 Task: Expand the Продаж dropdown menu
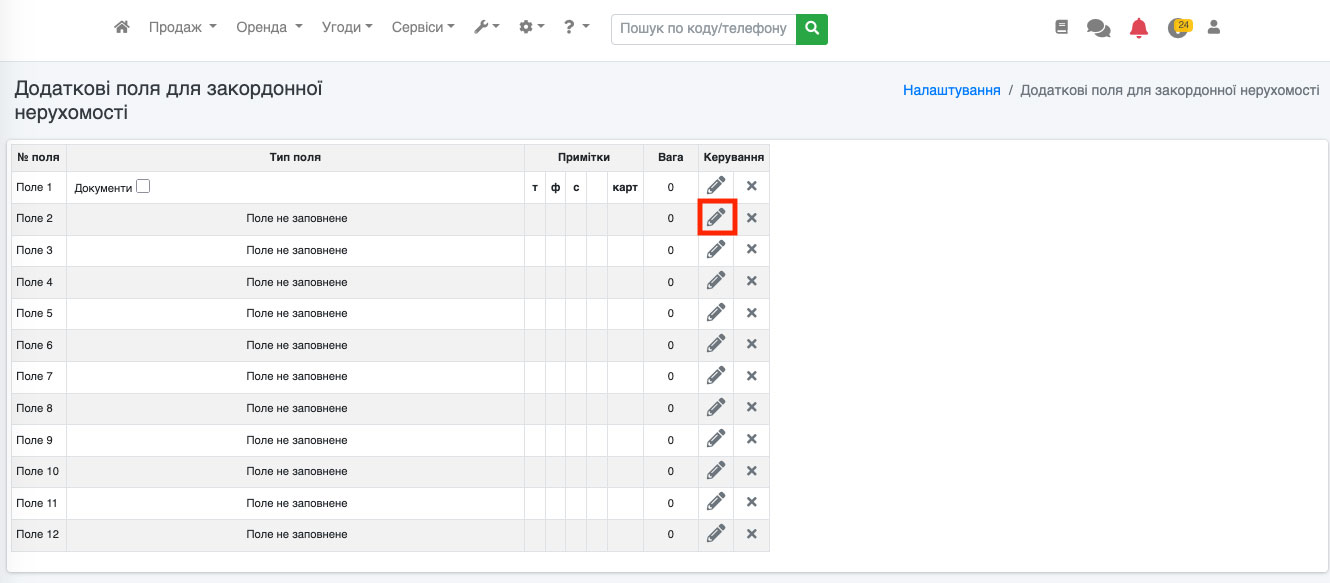182,28
